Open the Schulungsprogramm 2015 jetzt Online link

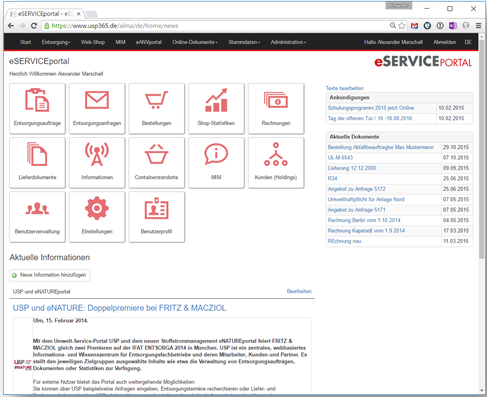coord(371,108)
